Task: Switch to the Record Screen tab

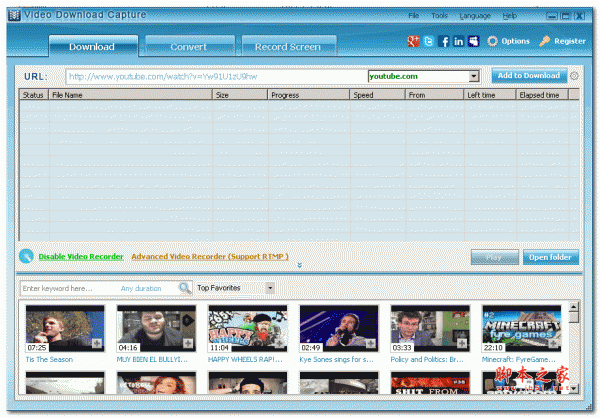Action: pyautogui.click(x=288, y=47)
